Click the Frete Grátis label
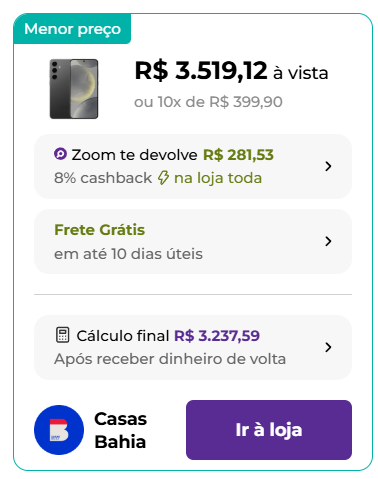 (x=99, y=230)
